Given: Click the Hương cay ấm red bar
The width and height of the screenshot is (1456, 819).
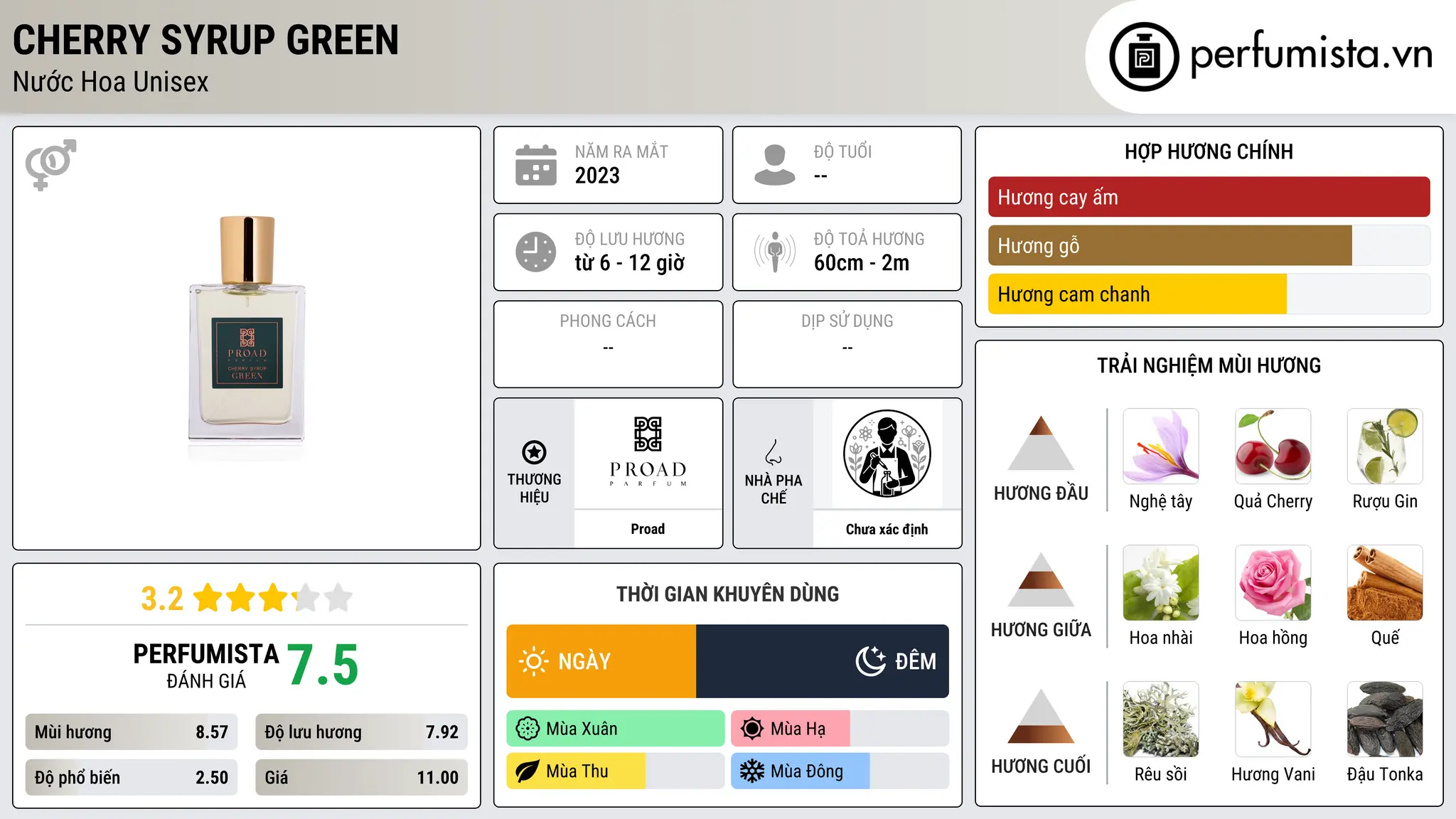Looking at the screenshot, I should pyautogui.click(x=1209, y=197).
